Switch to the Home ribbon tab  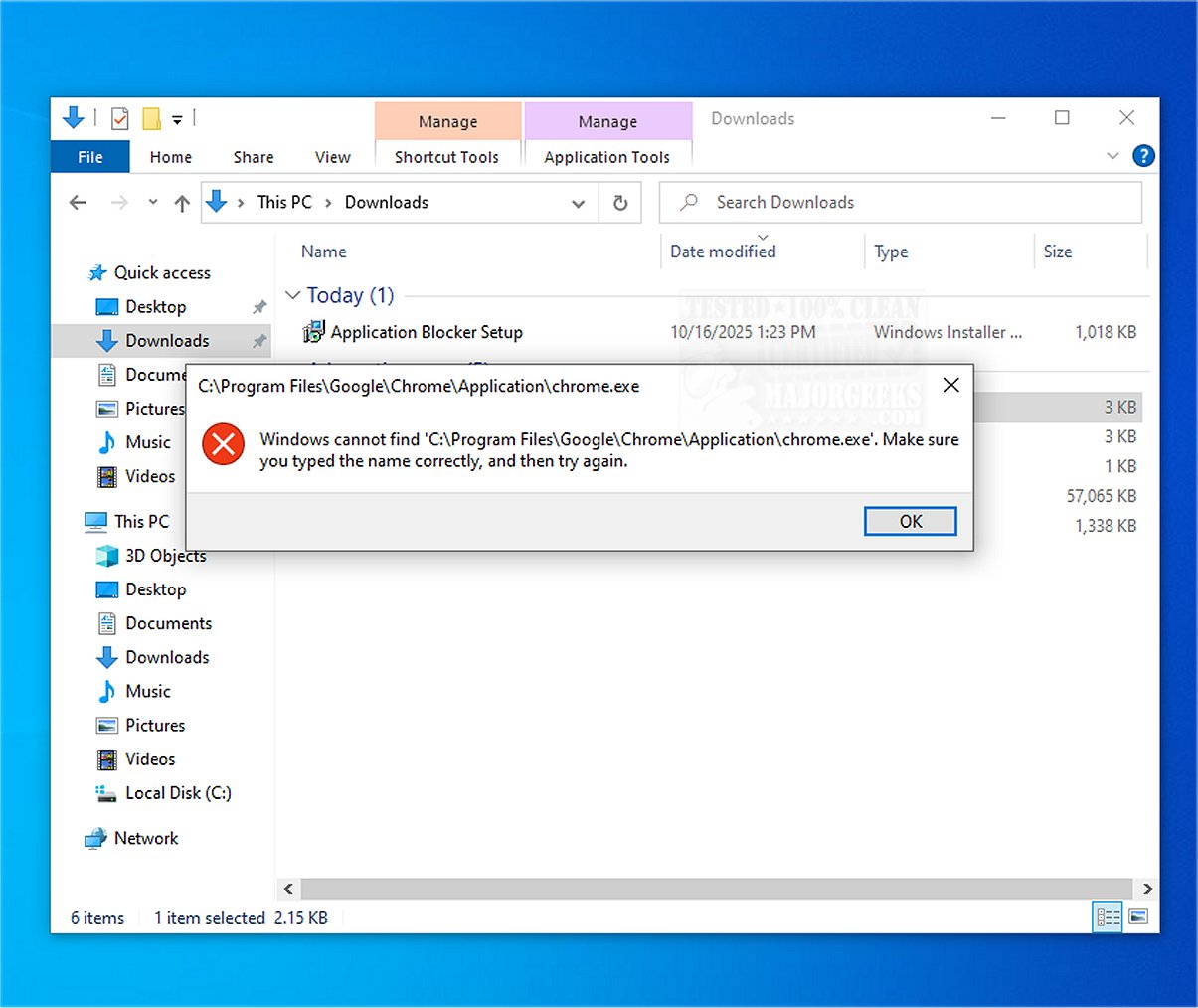point(171,157)
